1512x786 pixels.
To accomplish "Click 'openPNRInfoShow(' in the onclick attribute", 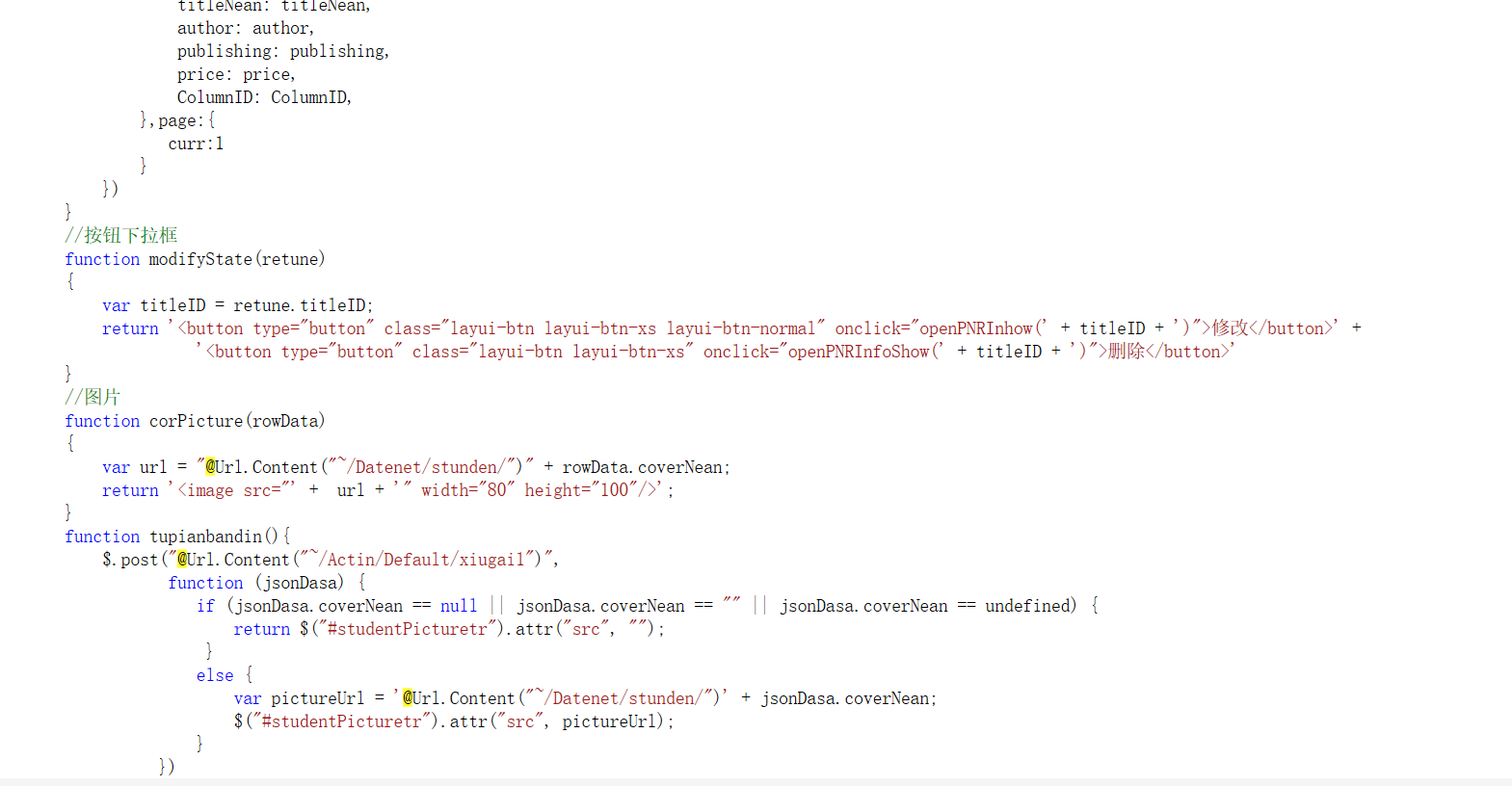I will (865, 352).
